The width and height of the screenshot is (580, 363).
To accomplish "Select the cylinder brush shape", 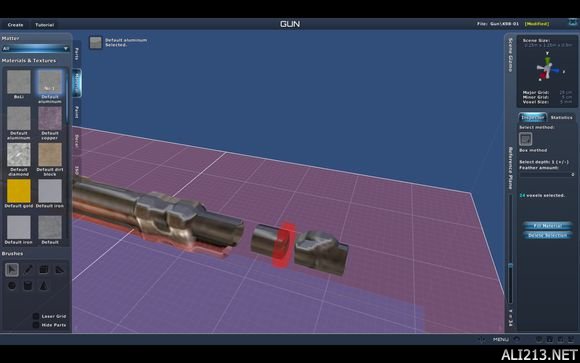I will point(28,286).
